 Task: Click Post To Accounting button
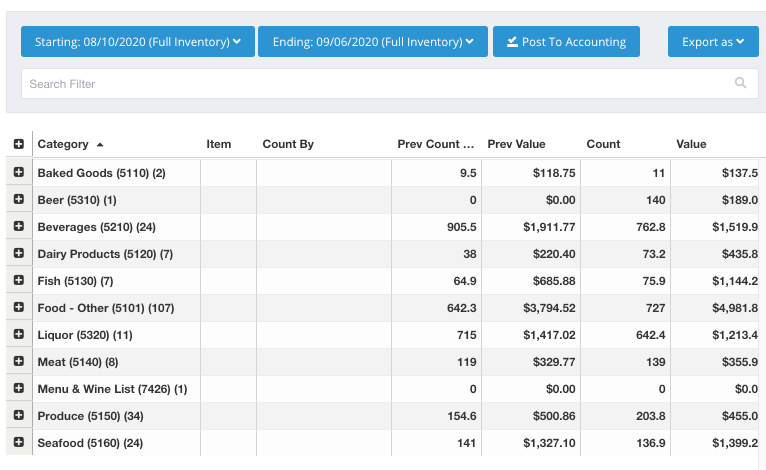click(566, 42)
